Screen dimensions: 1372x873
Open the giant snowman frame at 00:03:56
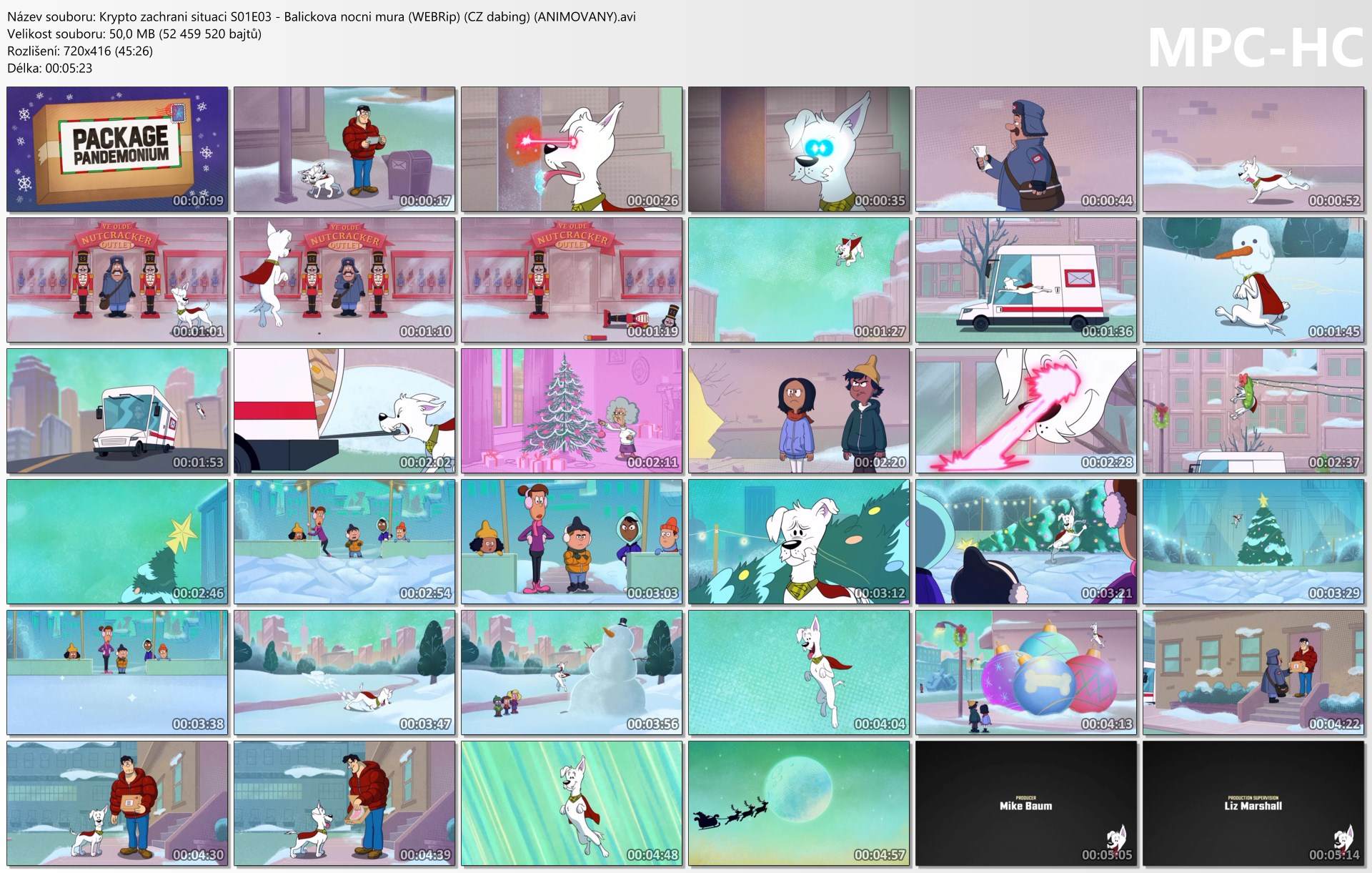click(x=572, y=673)
